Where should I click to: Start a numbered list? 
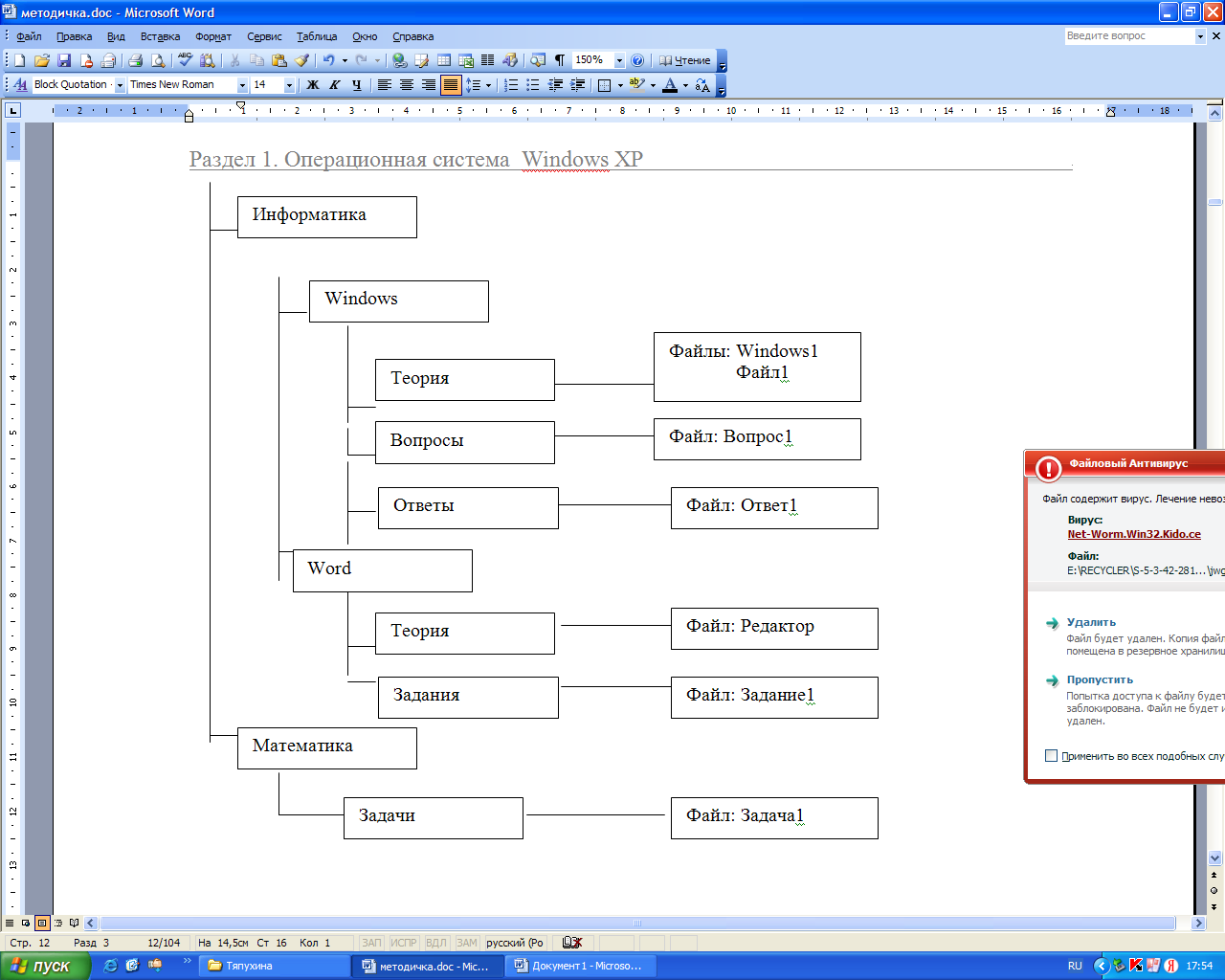pyautogui.click(x=511, y=85)
